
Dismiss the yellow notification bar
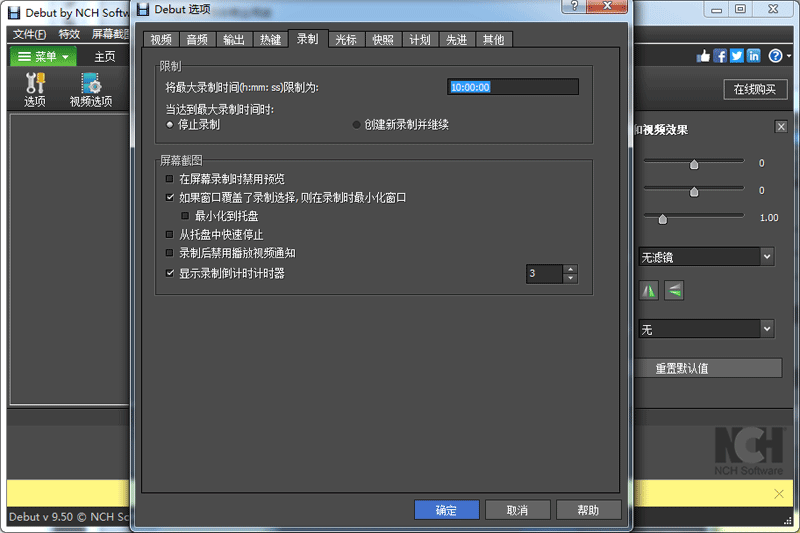779,493
